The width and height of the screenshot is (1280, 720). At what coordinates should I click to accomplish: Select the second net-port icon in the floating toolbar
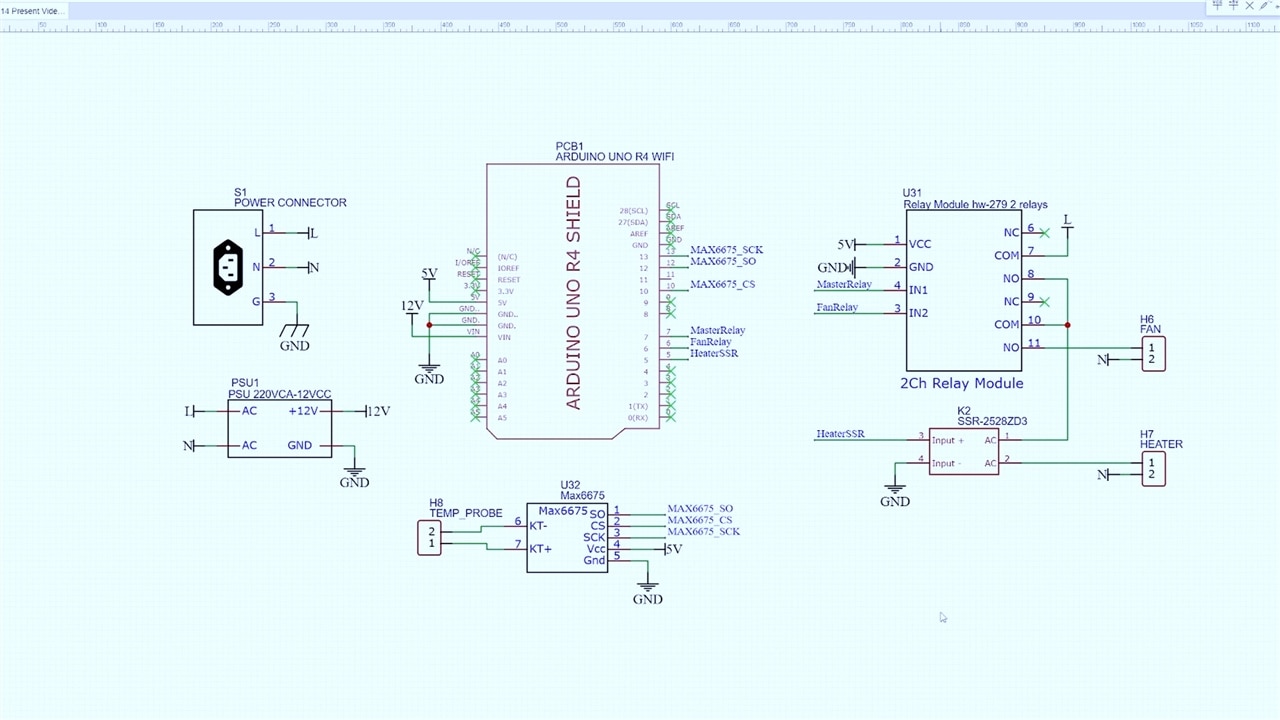(1233, 6)
